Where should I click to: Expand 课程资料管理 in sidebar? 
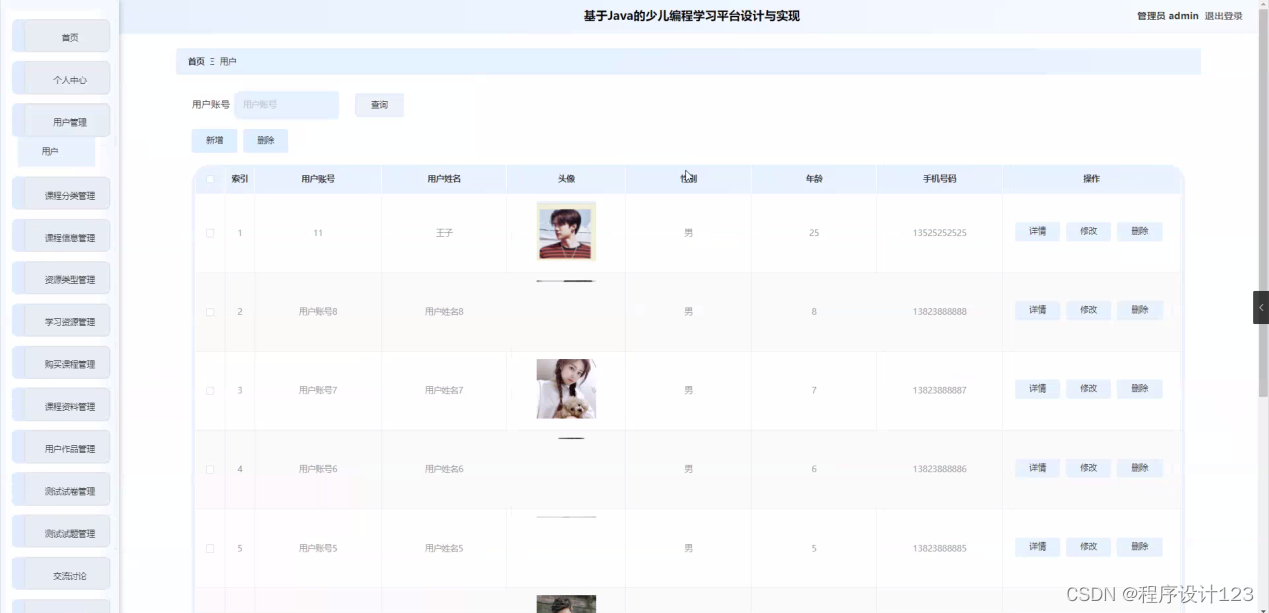(61, 406)
